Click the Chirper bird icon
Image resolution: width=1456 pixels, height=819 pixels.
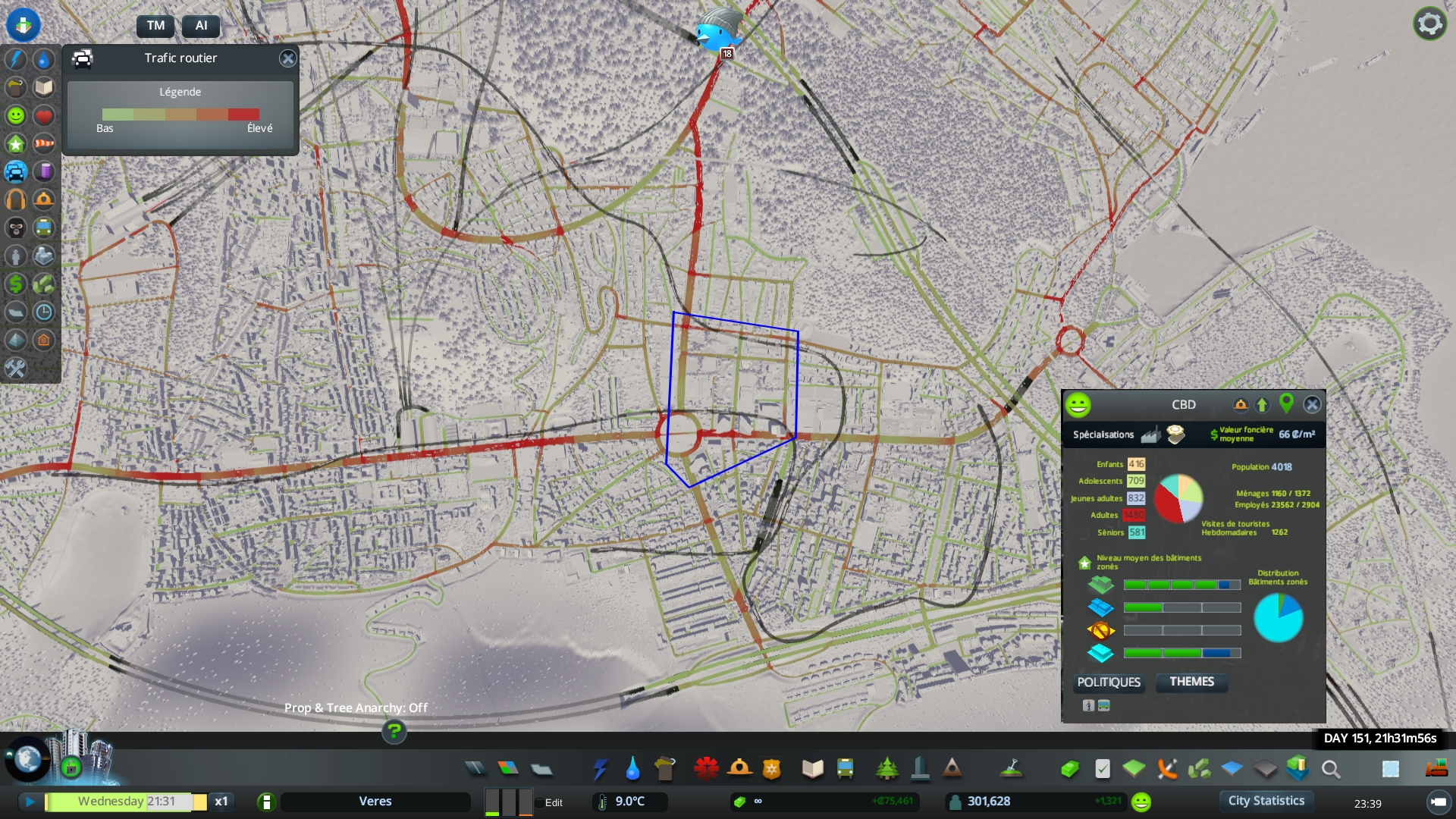click(717, 31)
